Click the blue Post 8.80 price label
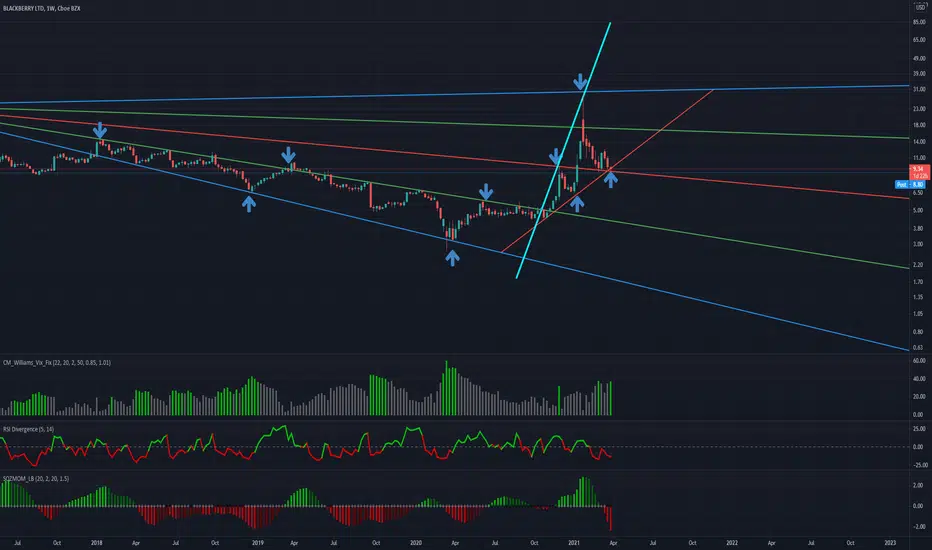 pyautogui.click(x=910, y=185)
